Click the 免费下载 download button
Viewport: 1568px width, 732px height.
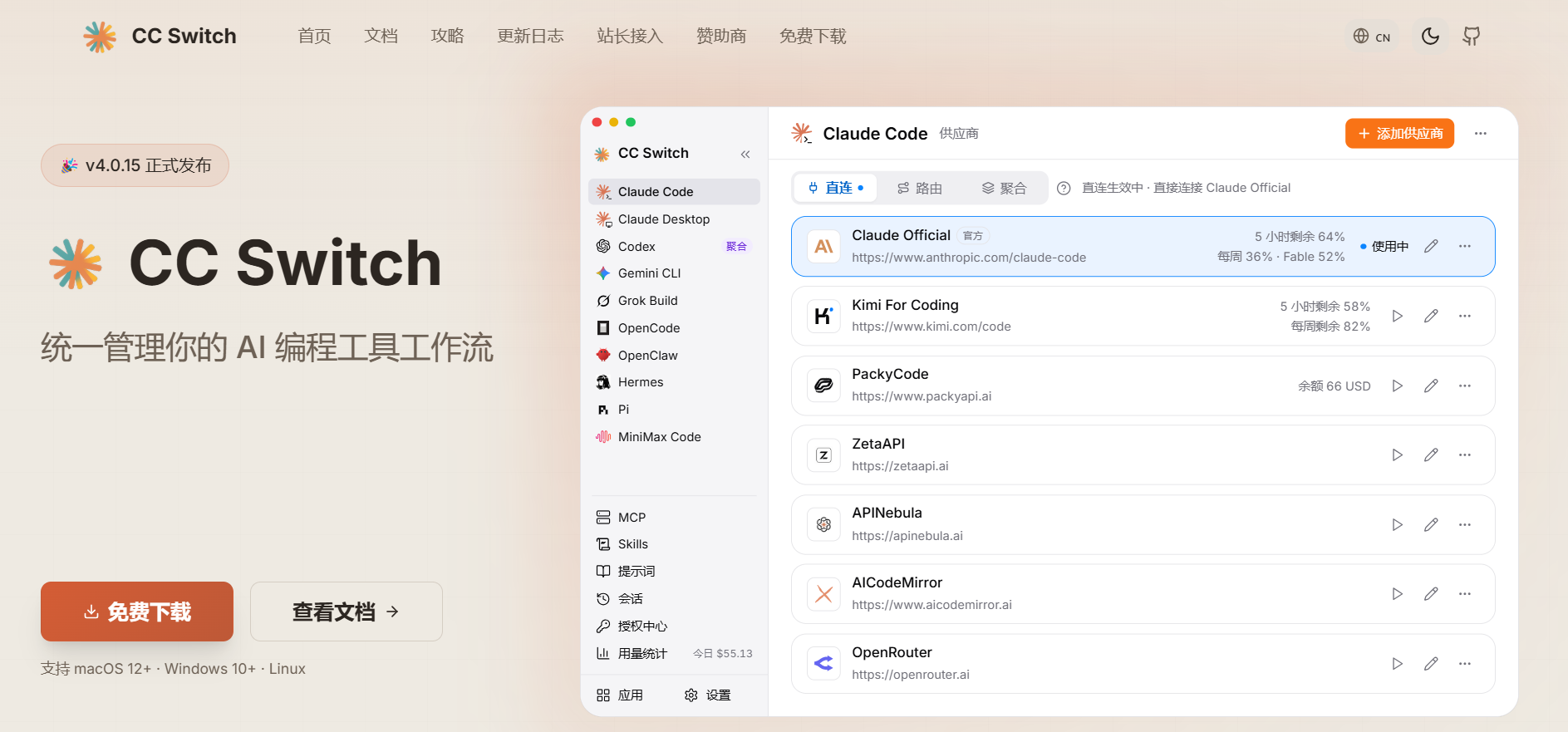[137, 612]
